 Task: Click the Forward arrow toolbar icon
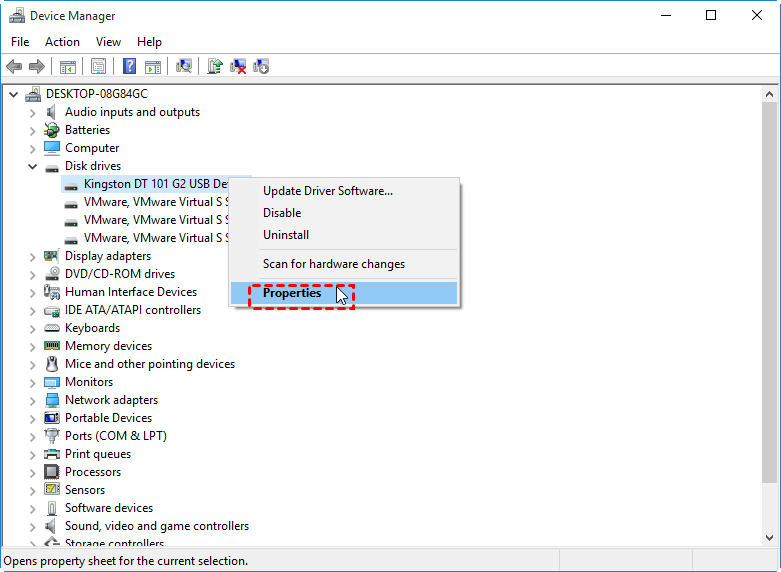click(37, 66)
